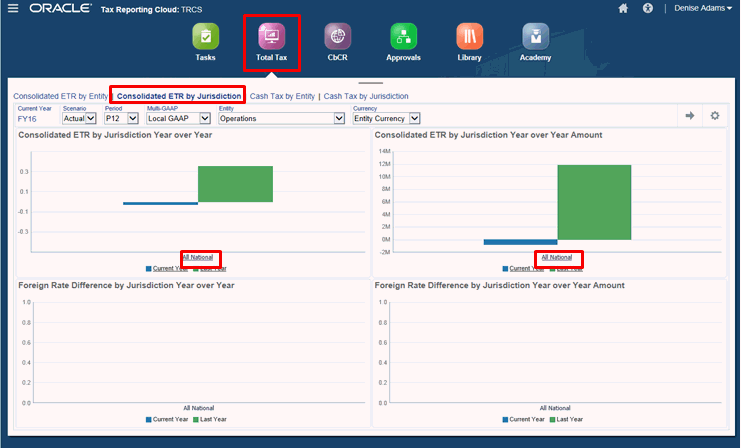Expand the Scenario dropdown showing Actual
The height and width of the screenshot is (448, 741).
[x=79, y=118]
